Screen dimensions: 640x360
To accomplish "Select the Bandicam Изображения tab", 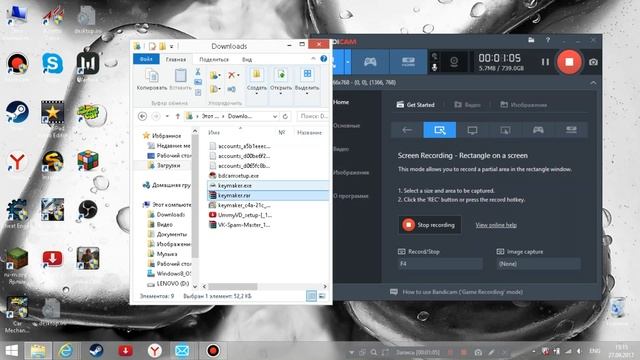I will [524, 105].
